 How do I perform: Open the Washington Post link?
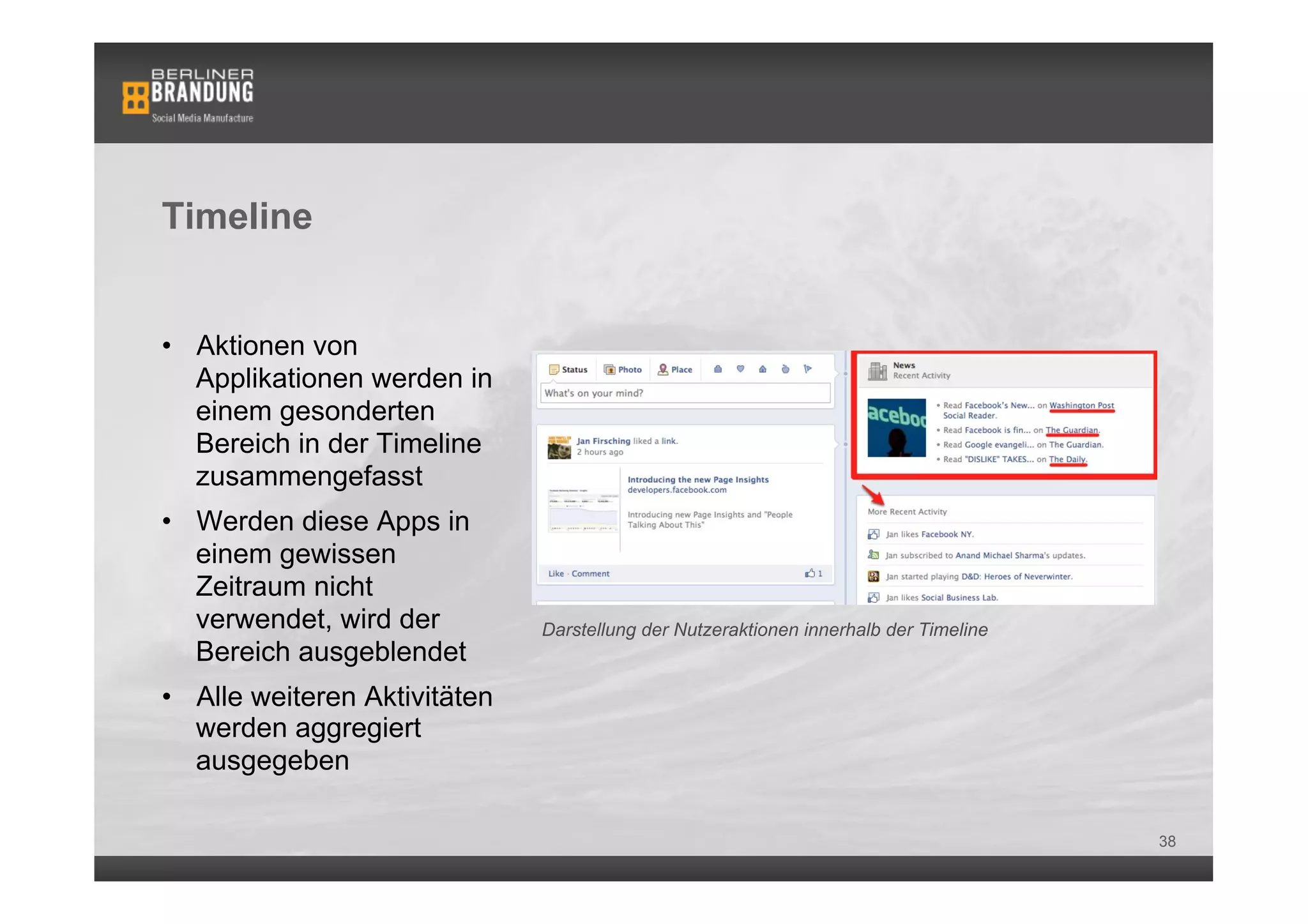[x=1082, y=405]
